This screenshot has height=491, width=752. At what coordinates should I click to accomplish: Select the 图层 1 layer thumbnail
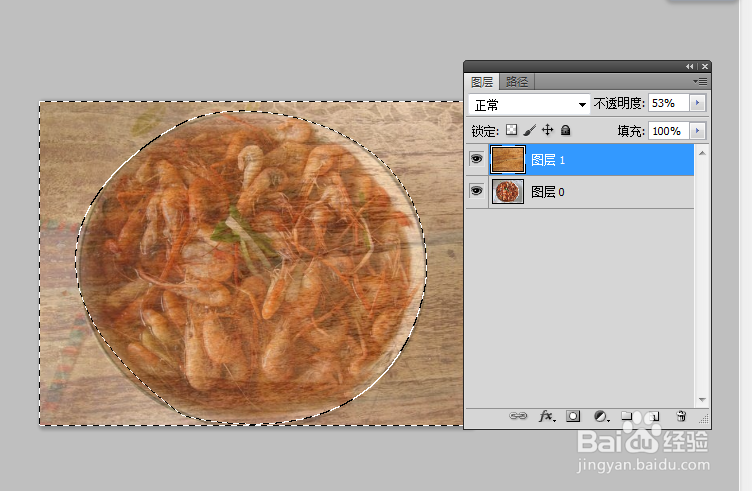point(507,159)
